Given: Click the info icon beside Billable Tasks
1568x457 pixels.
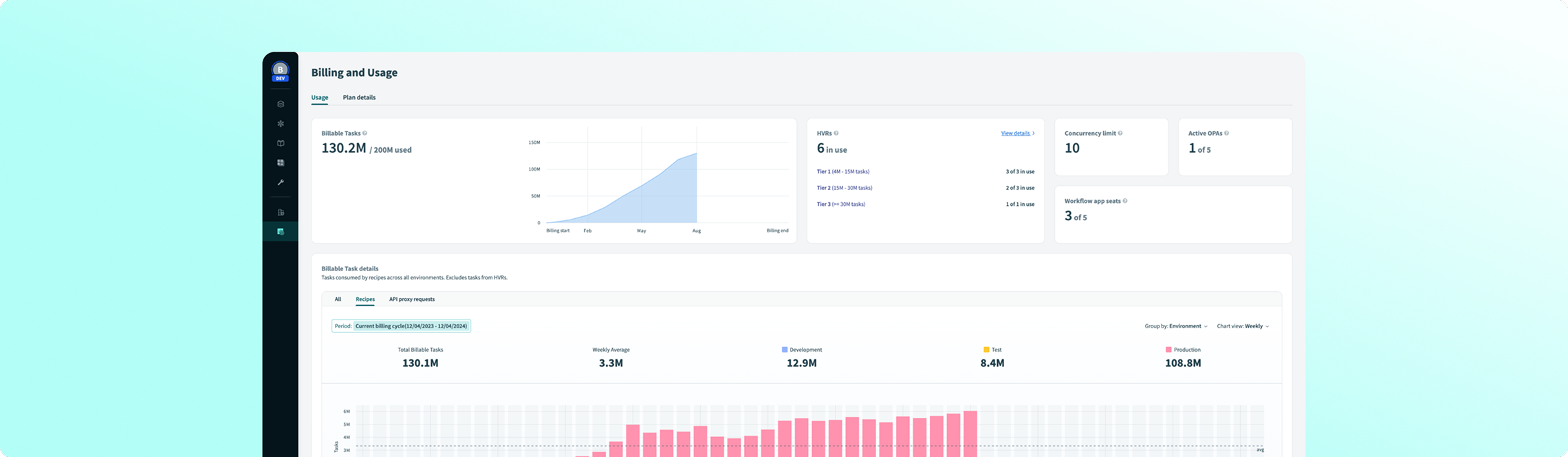Looking at the screenshot, I should click(364, 134).
